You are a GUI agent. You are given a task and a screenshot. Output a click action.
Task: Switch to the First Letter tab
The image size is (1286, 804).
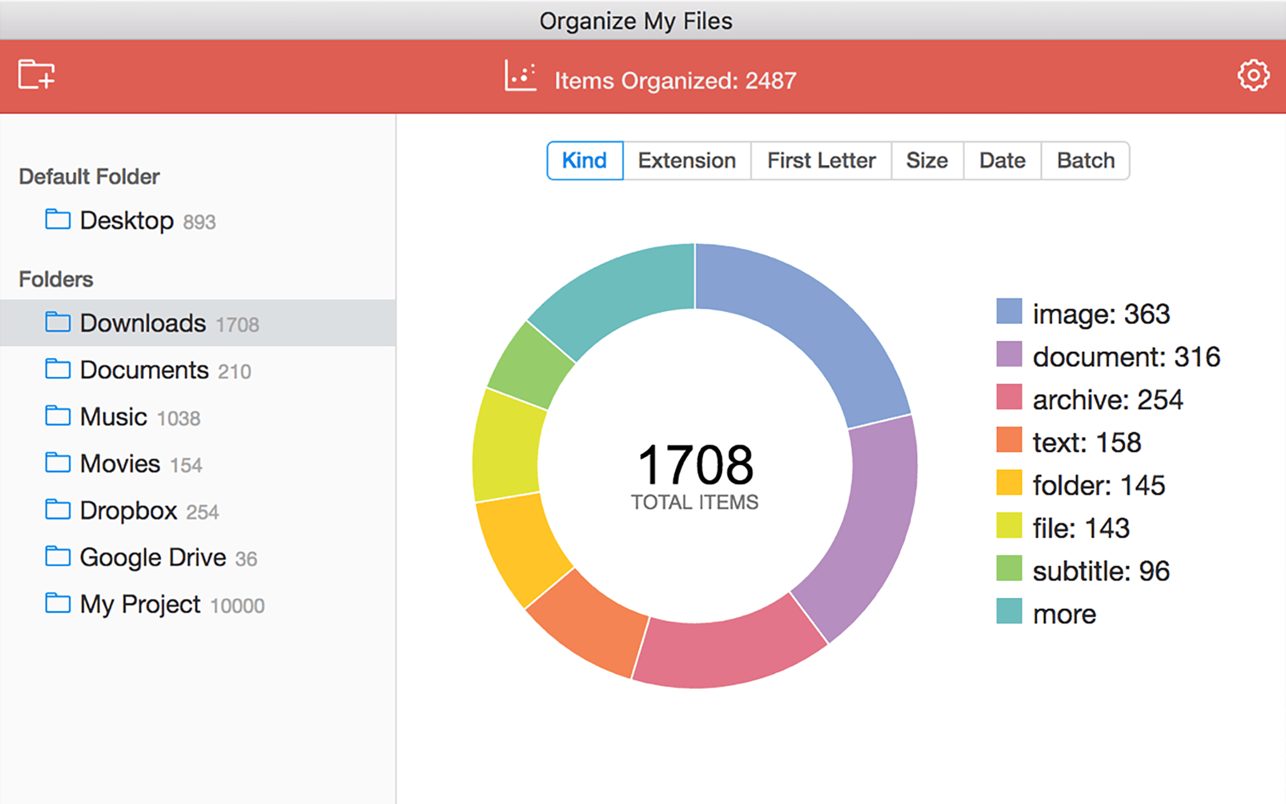[x=821, y=161]
